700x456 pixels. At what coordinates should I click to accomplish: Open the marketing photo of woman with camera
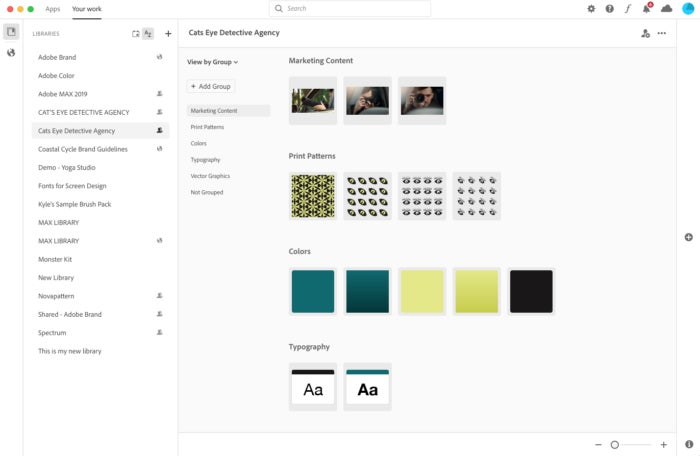367,100
